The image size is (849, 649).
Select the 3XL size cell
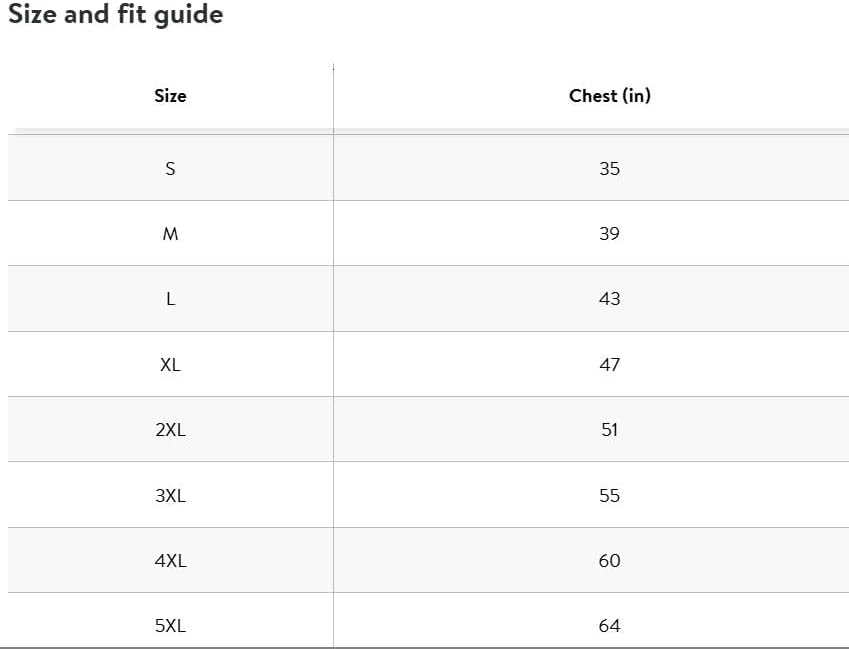click(x=170, y=496)
